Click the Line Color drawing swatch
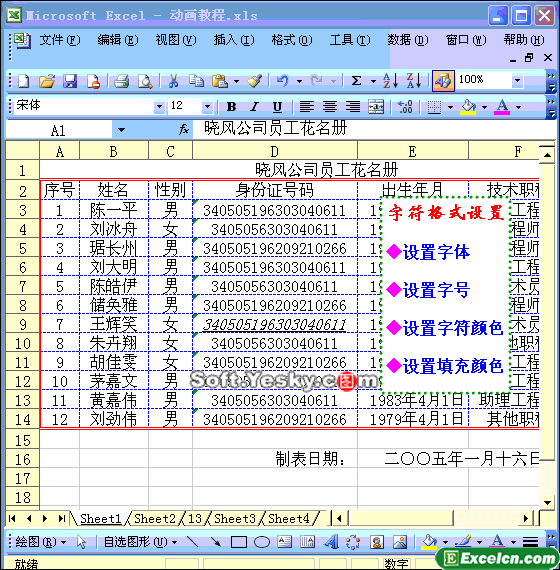The width and height of the screenshot is (560, 570). [463, 542]
